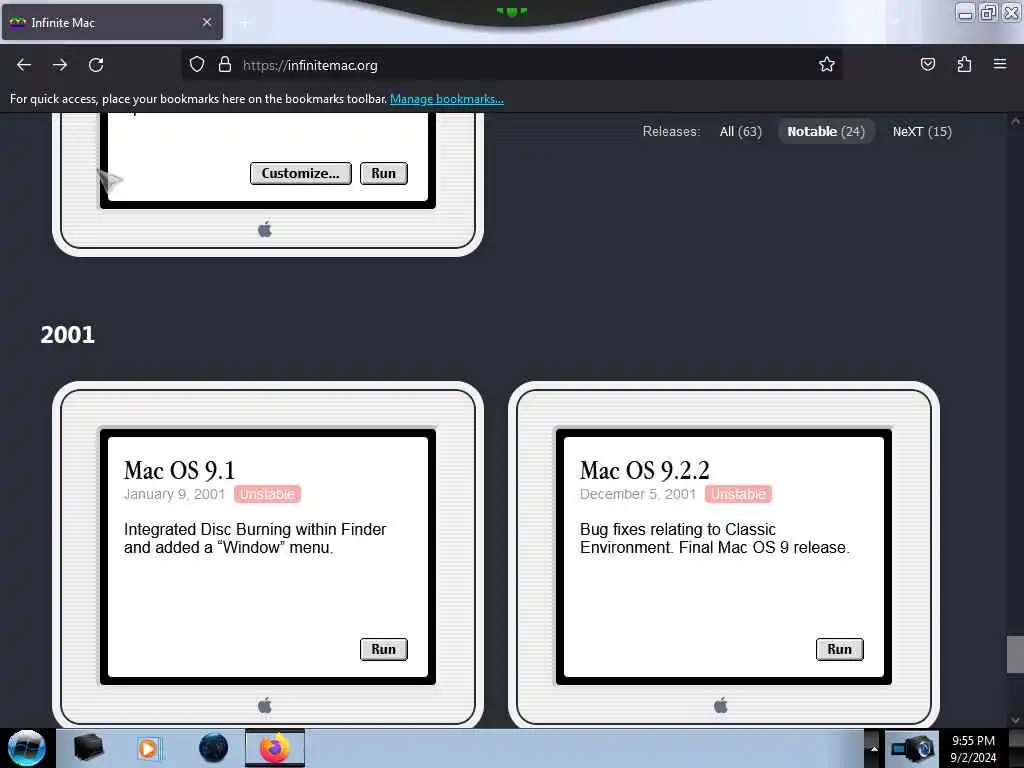Switch to Firefox in the taskbar

point(275,748)
